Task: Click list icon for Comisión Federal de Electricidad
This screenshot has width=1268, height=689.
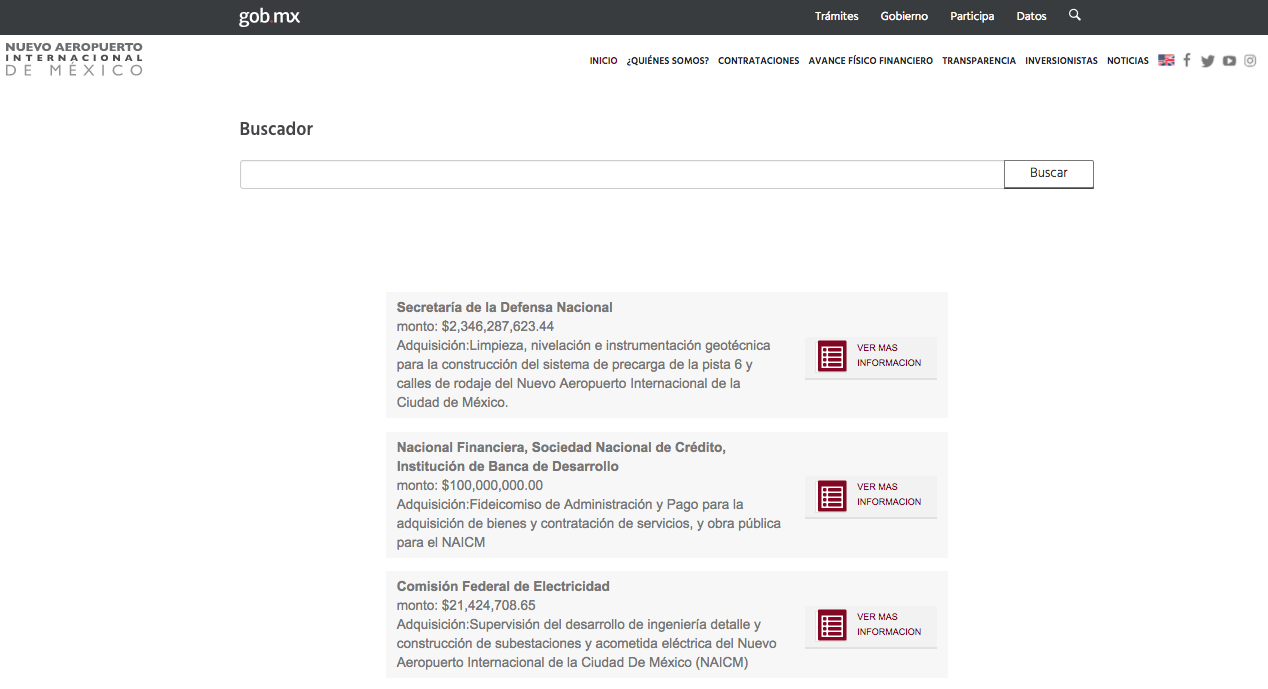Action: [832, 625]
